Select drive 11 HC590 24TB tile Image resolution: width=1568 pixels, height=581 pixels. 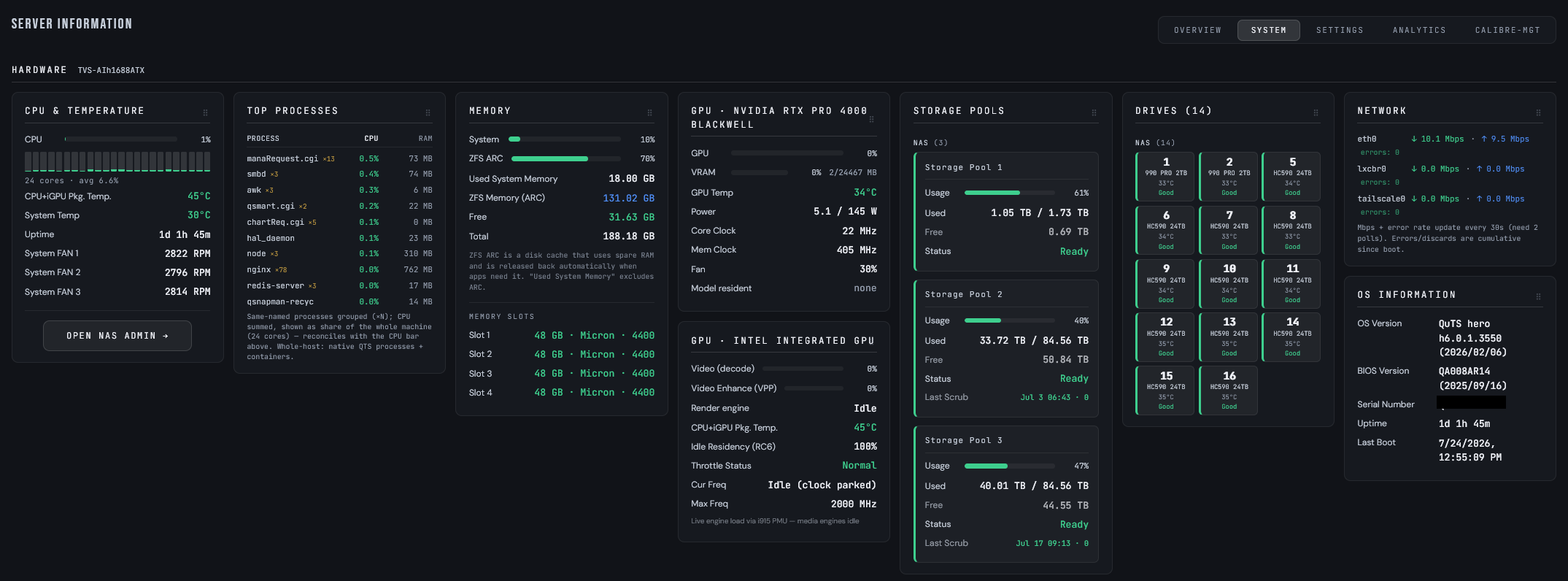[x=1292, y=284]
